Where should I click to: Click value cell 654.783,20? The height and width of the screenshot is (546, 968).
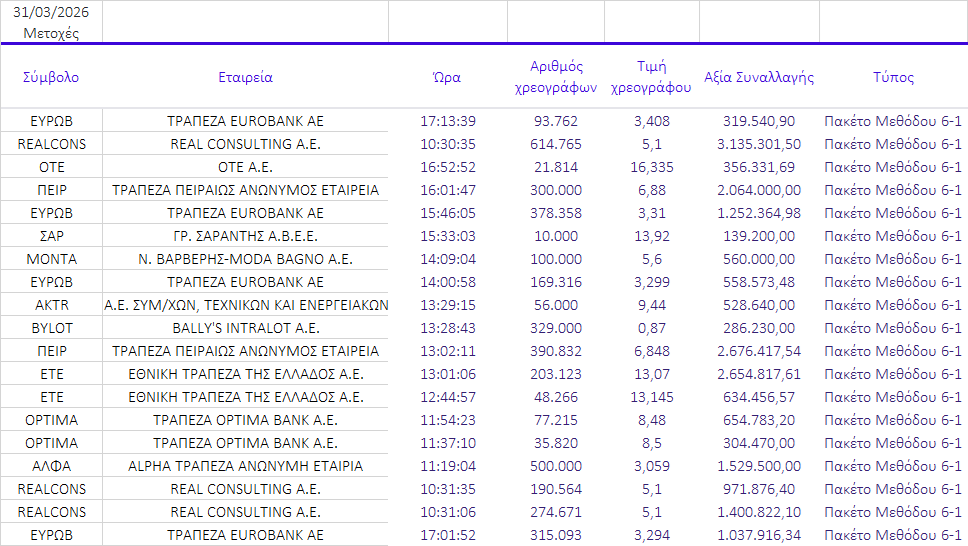(x=759, y=420)
